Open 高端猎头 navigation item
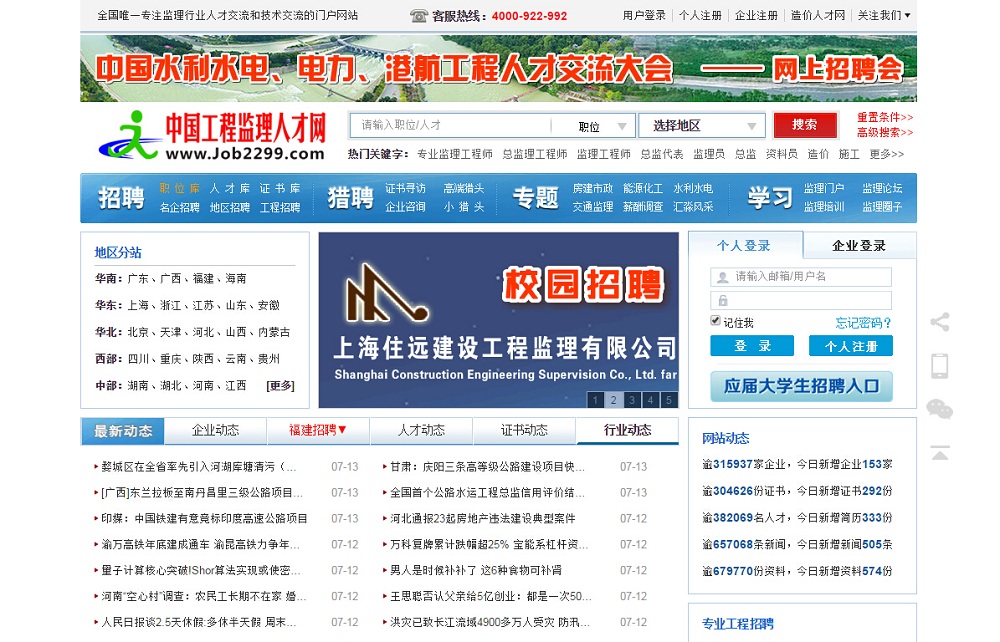 coord(464,189)
